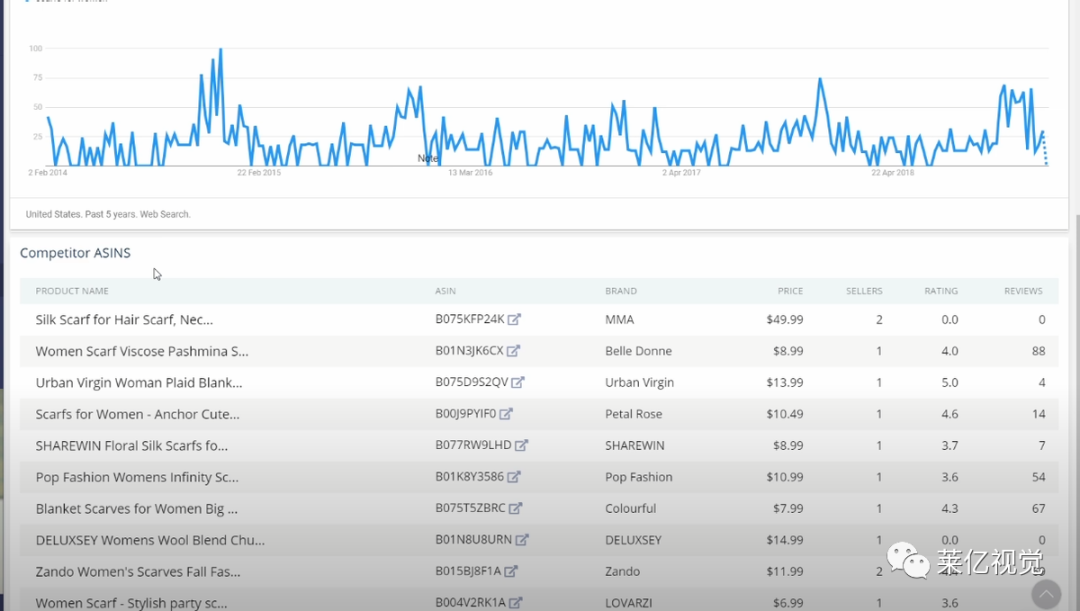
Task: Select 'Urban Virgin Woman Plaid Blank...' product
Action: 139,382
